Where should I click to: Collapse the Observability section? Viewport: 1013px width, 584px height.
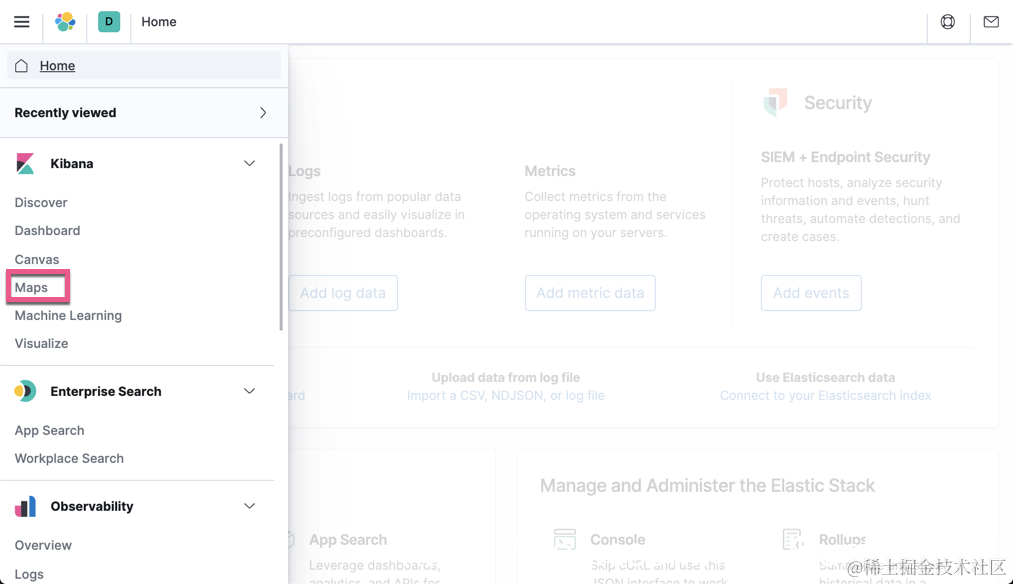coord(249,506)
